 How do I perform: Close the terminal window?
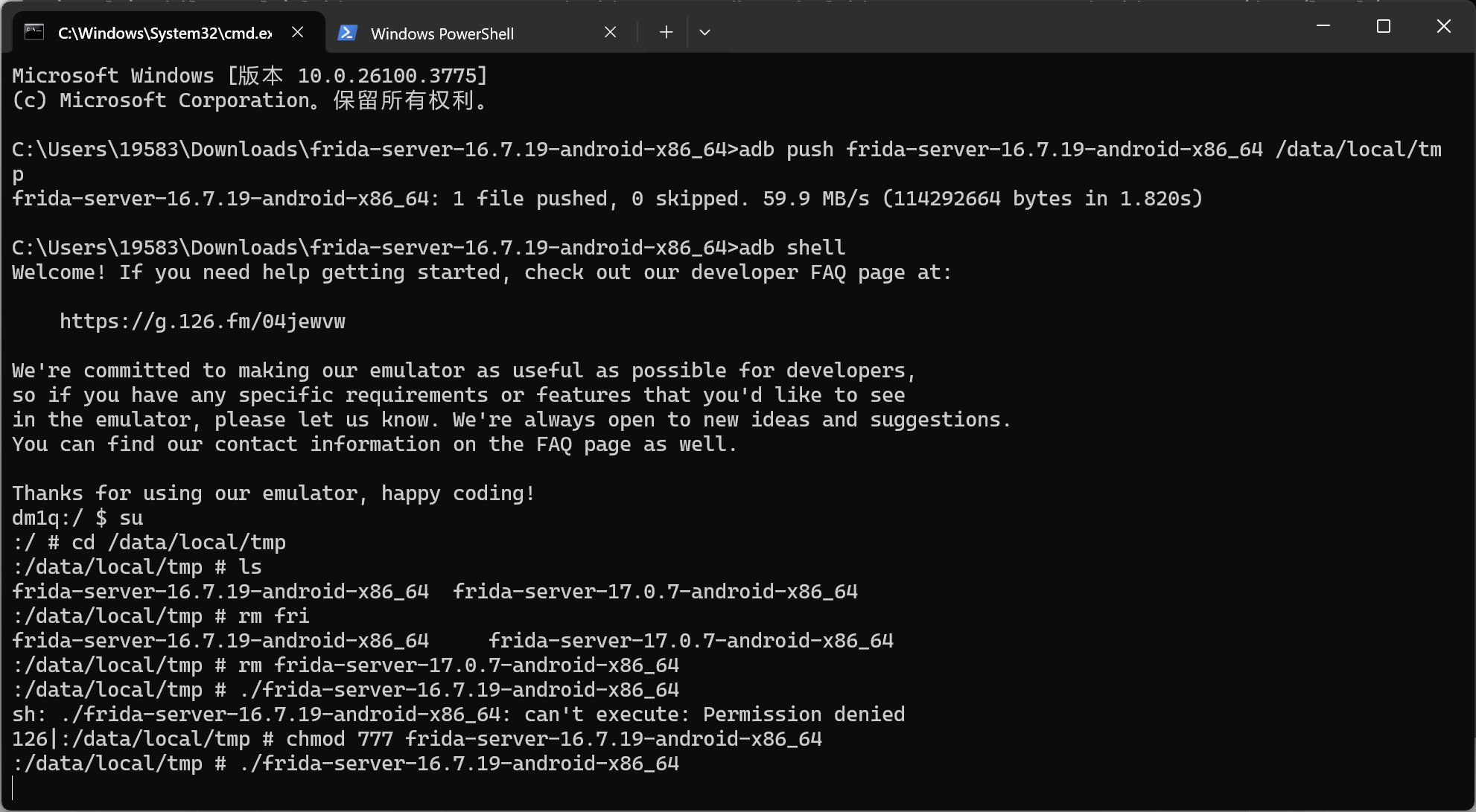[x=1444, y=26]
